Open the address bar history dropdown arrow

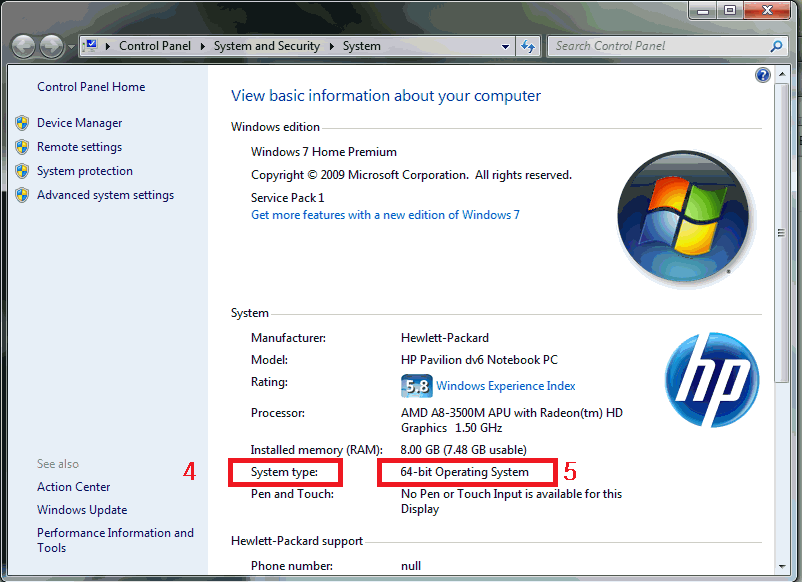coord(504,46)
